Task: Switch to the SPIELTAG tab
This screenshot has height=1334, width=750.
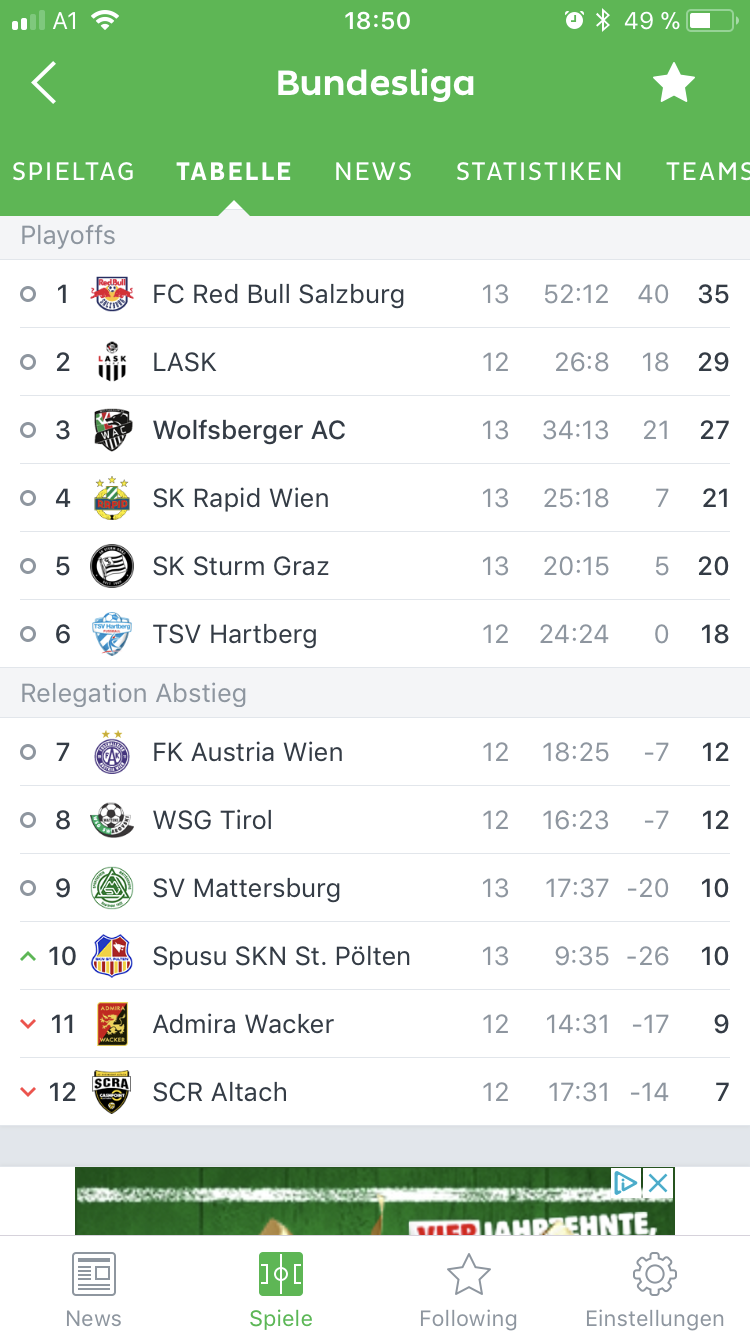Action: (74, 172)
